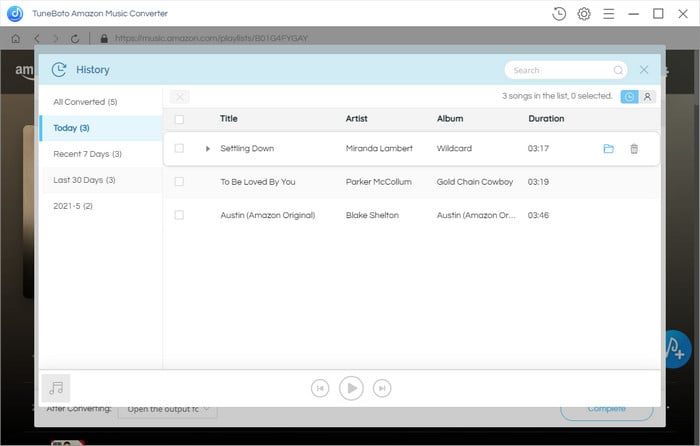Click the delete selected X button

point(179,96)
